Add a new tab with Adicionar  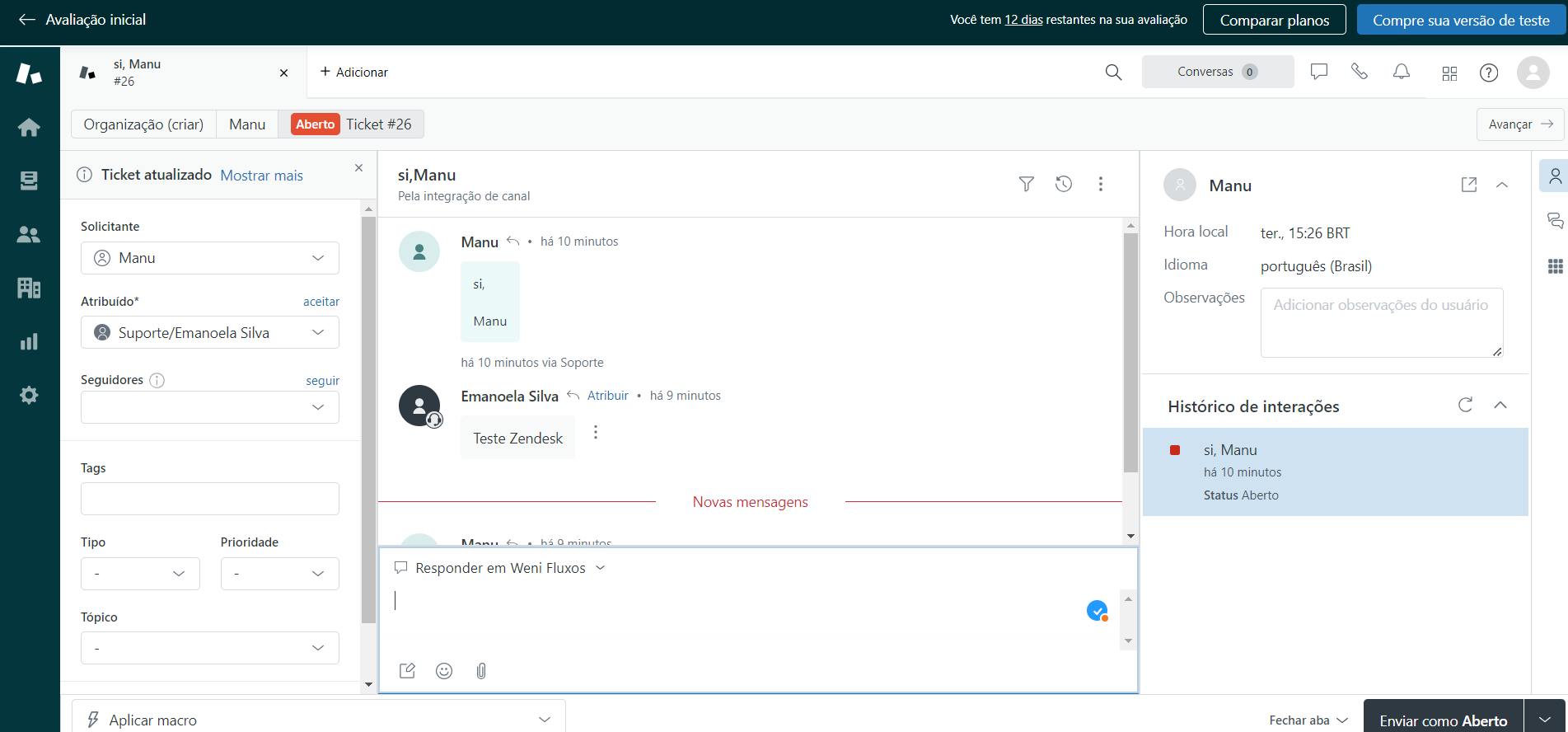click(354, 73)
